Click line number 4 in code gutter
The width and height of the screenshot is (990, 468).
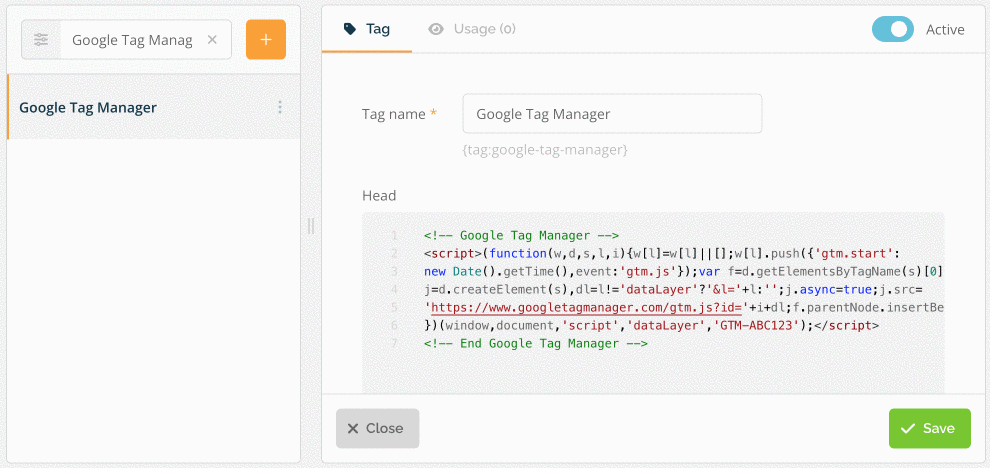394,290
